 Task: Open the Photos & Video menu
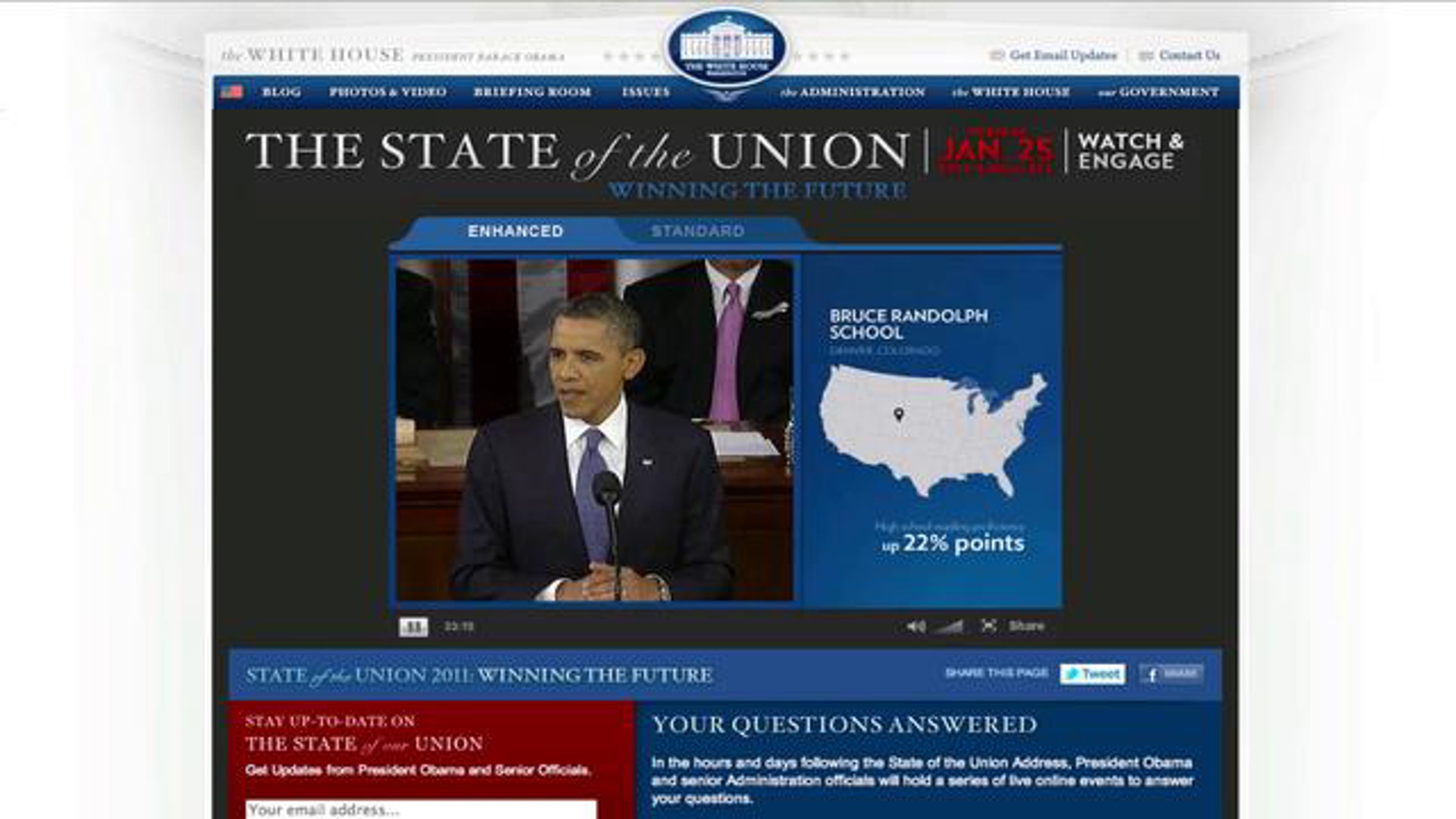(388, 92)
